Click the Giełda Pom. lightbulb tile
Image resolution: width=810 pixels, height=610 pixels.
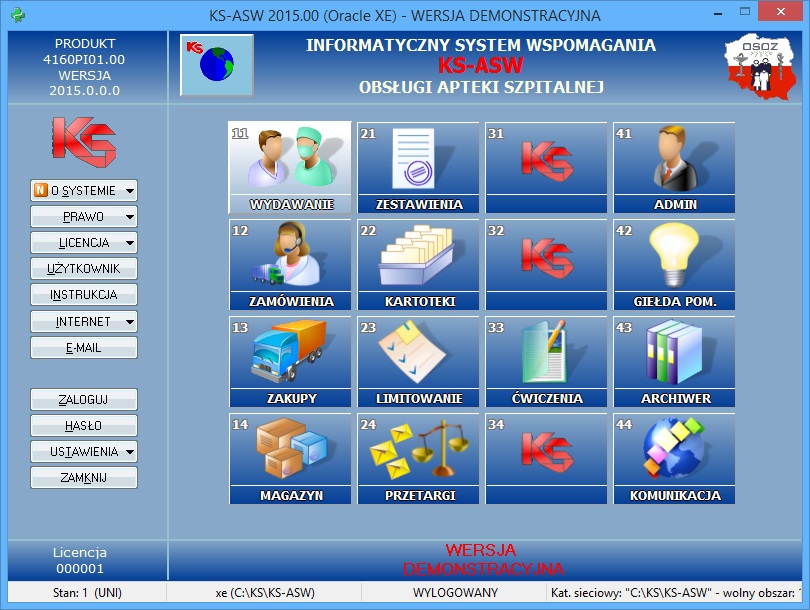(x=674, y=264)
